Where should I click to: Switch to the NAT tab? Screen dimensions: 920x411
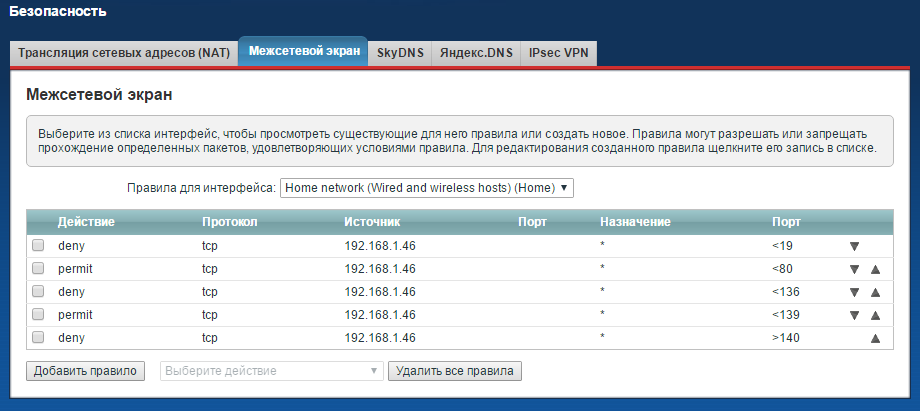124,53
